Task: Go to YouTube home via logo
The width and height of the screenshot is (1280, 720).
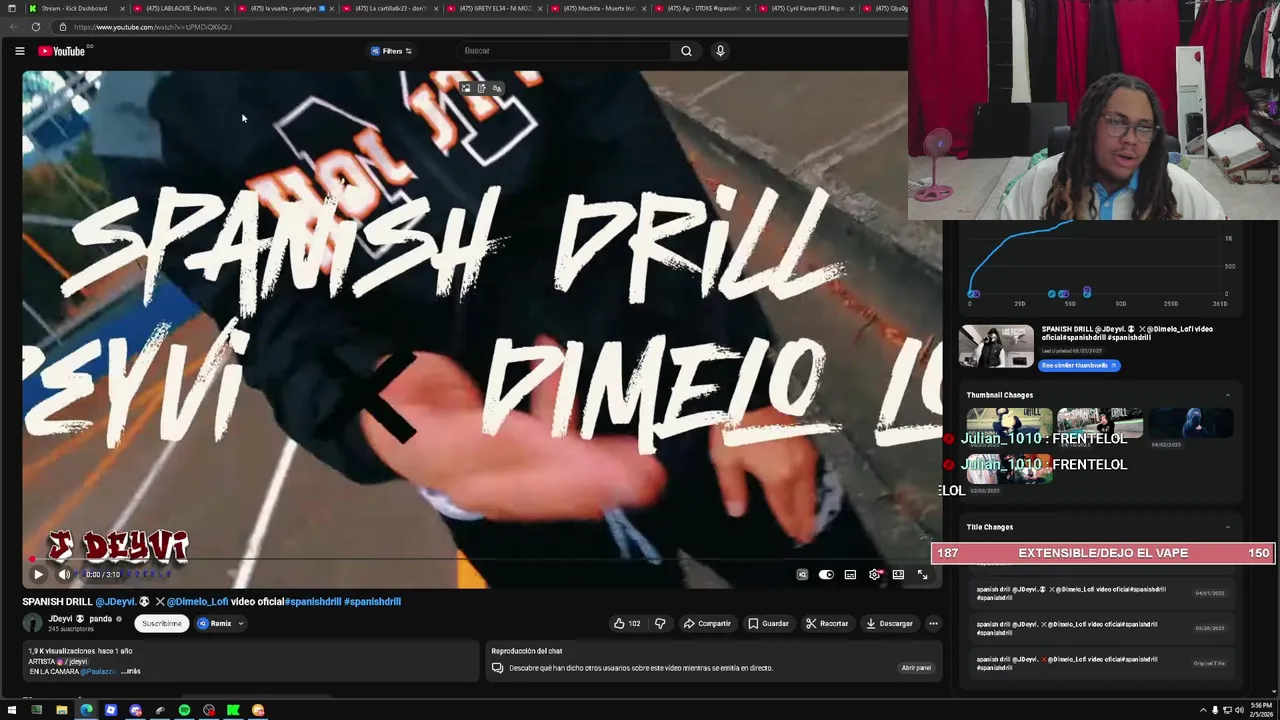Action: pos(62,51)
